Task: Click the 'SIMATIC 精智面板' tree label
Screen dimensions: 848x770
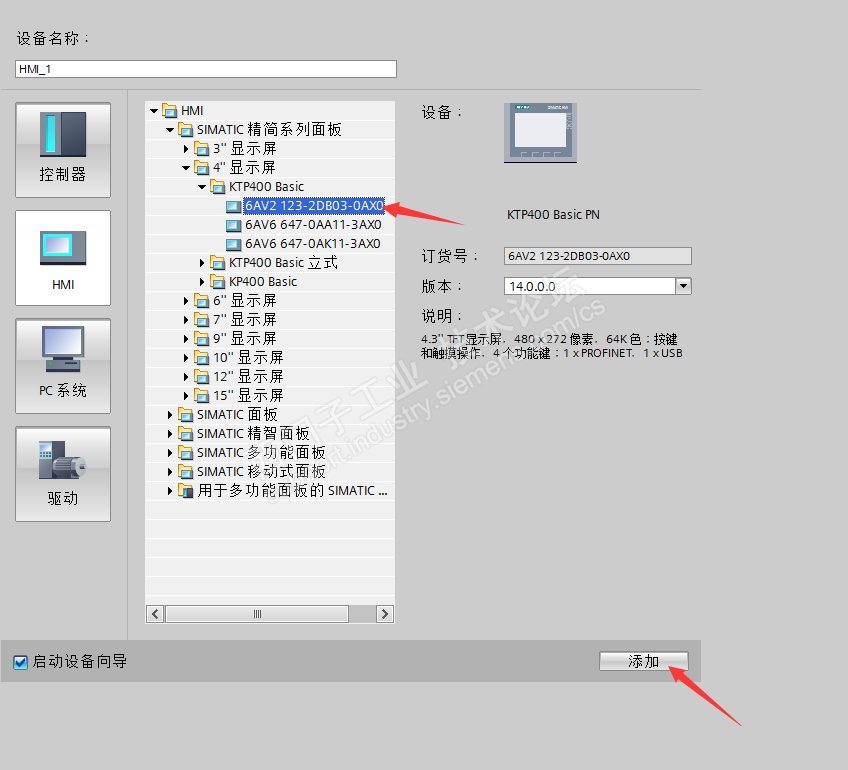Action: (x=253, y=434)
